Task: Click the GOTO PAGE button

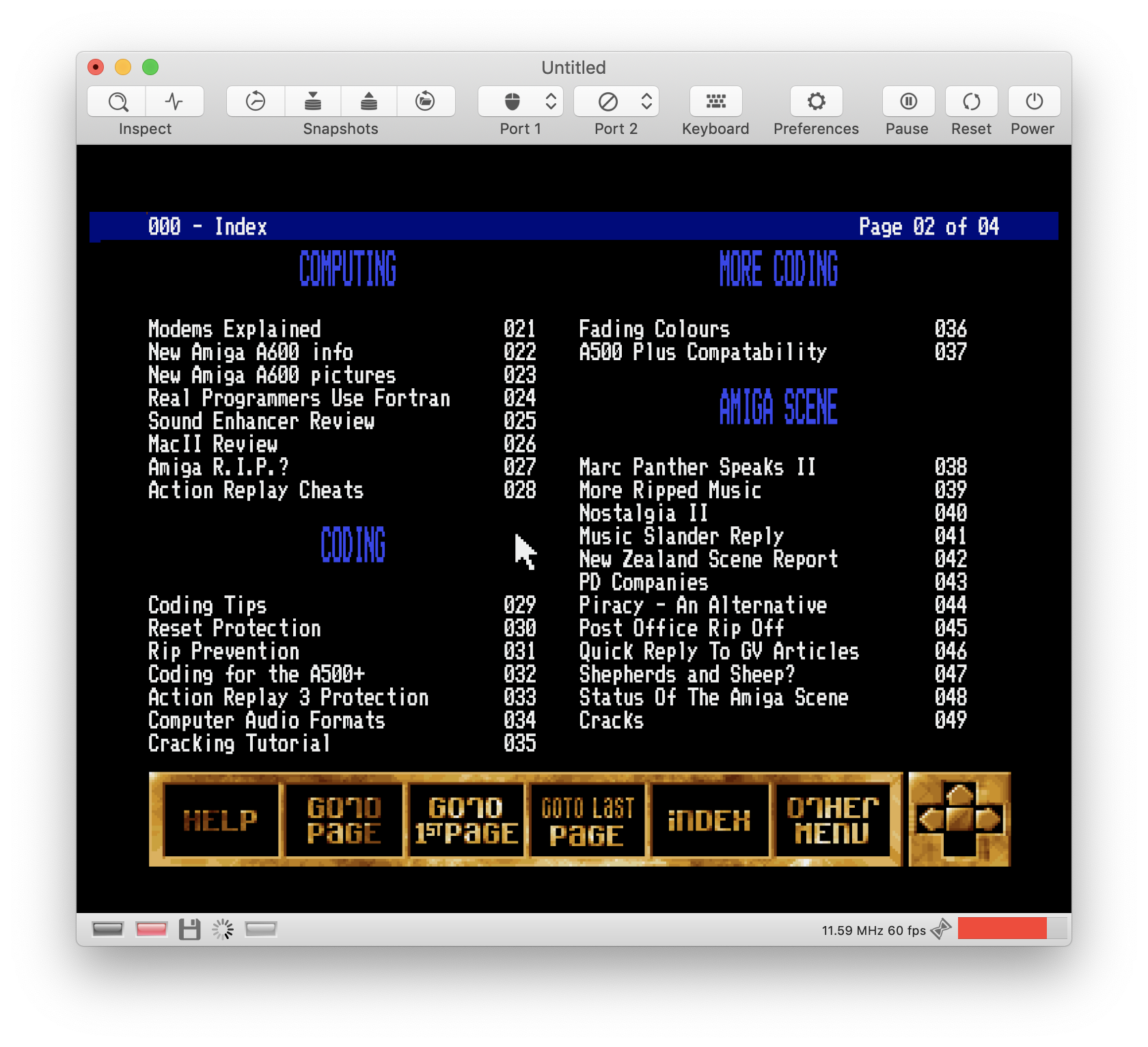Action: [344, 820]
